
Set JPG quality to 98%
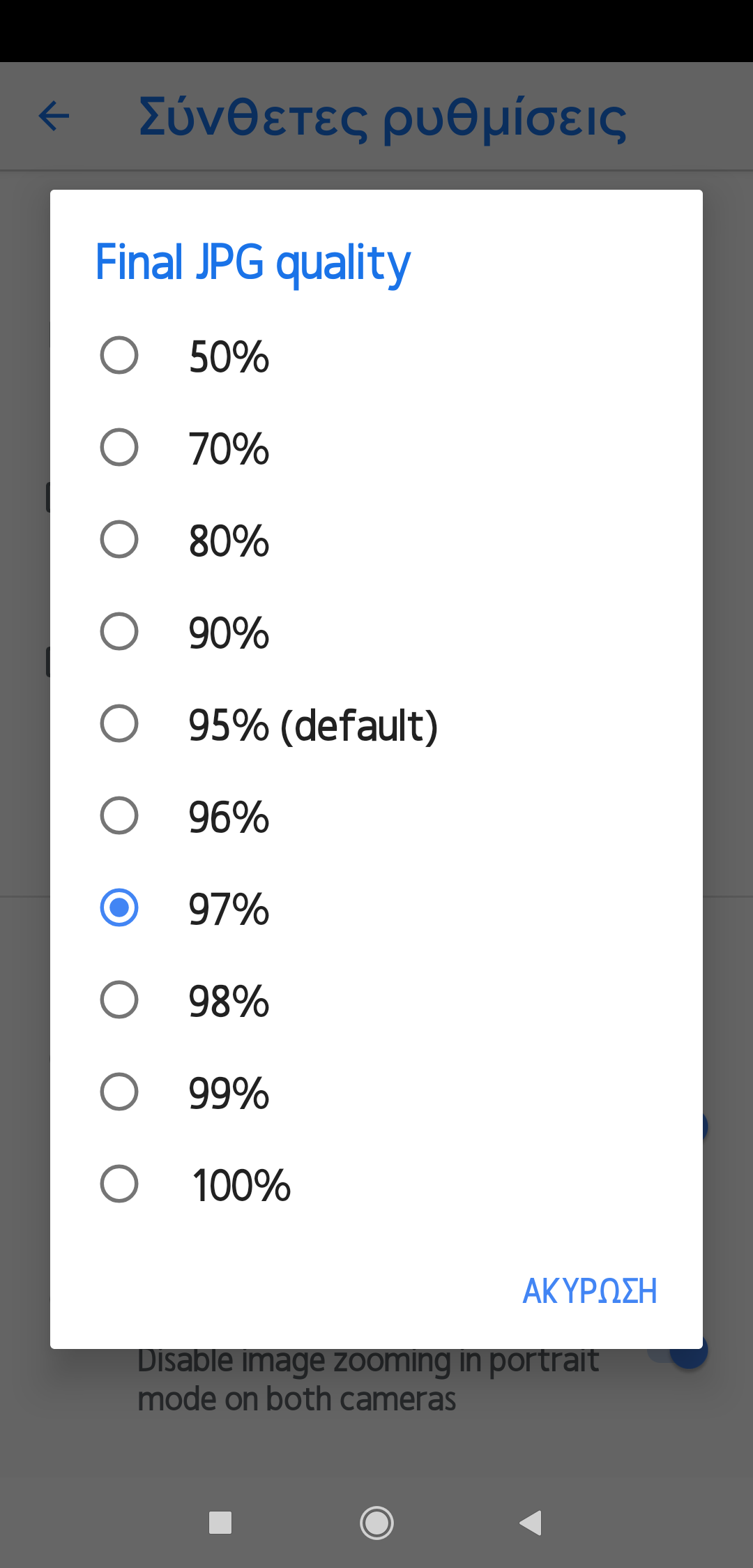tap(119, 1000)
